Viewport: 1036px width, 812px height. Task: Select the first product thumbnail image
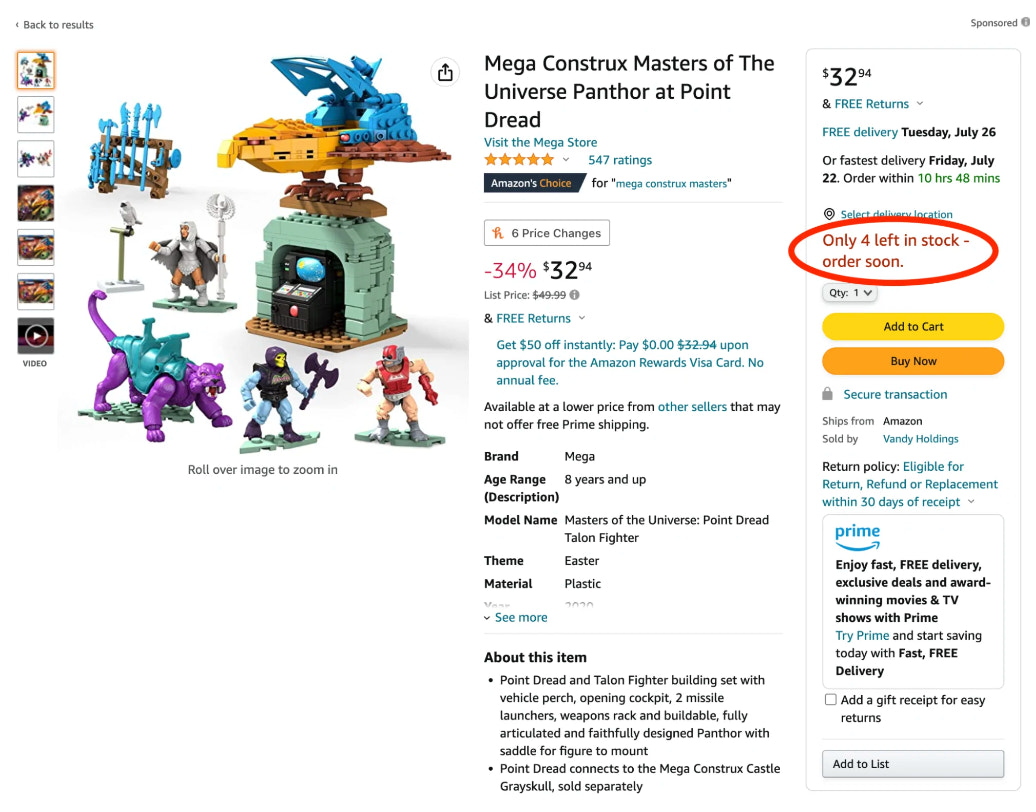pyautogui.click(x=36, y=71)
